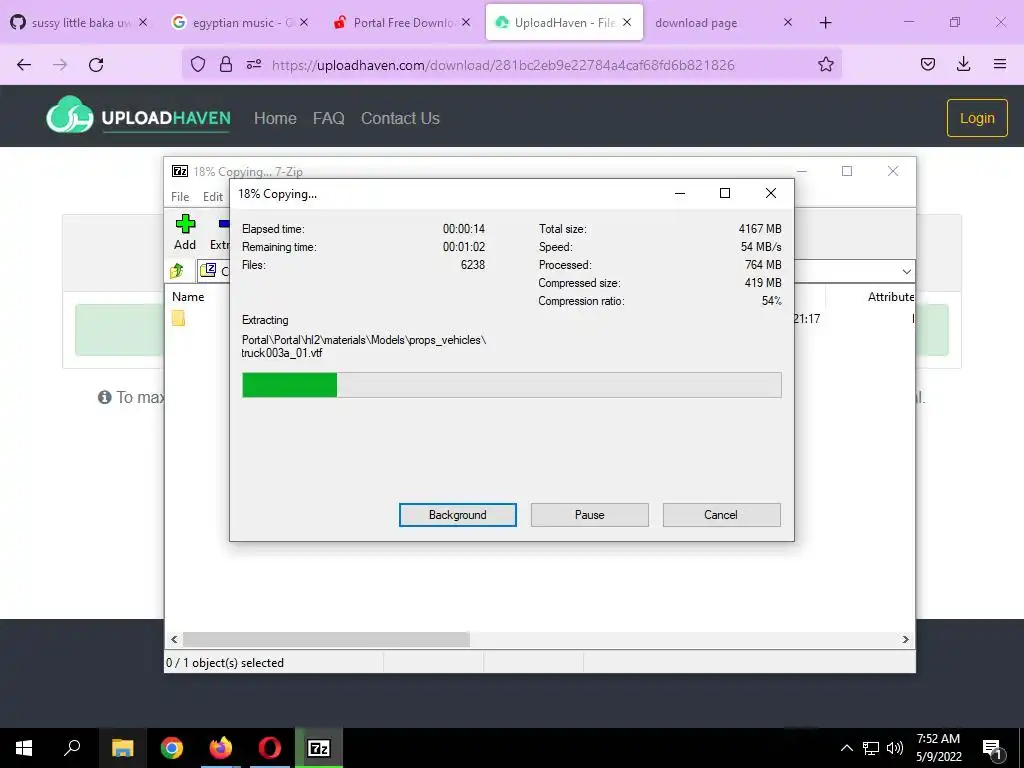Switch to the egyptian music tab

point(240,22)
